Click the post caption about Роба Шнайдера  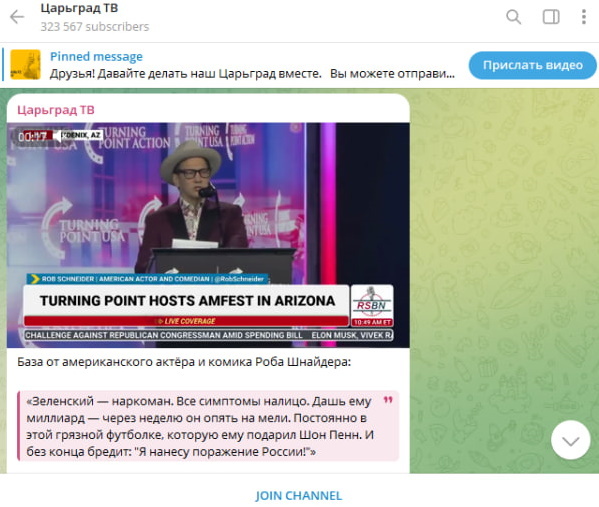pos(184,362)
